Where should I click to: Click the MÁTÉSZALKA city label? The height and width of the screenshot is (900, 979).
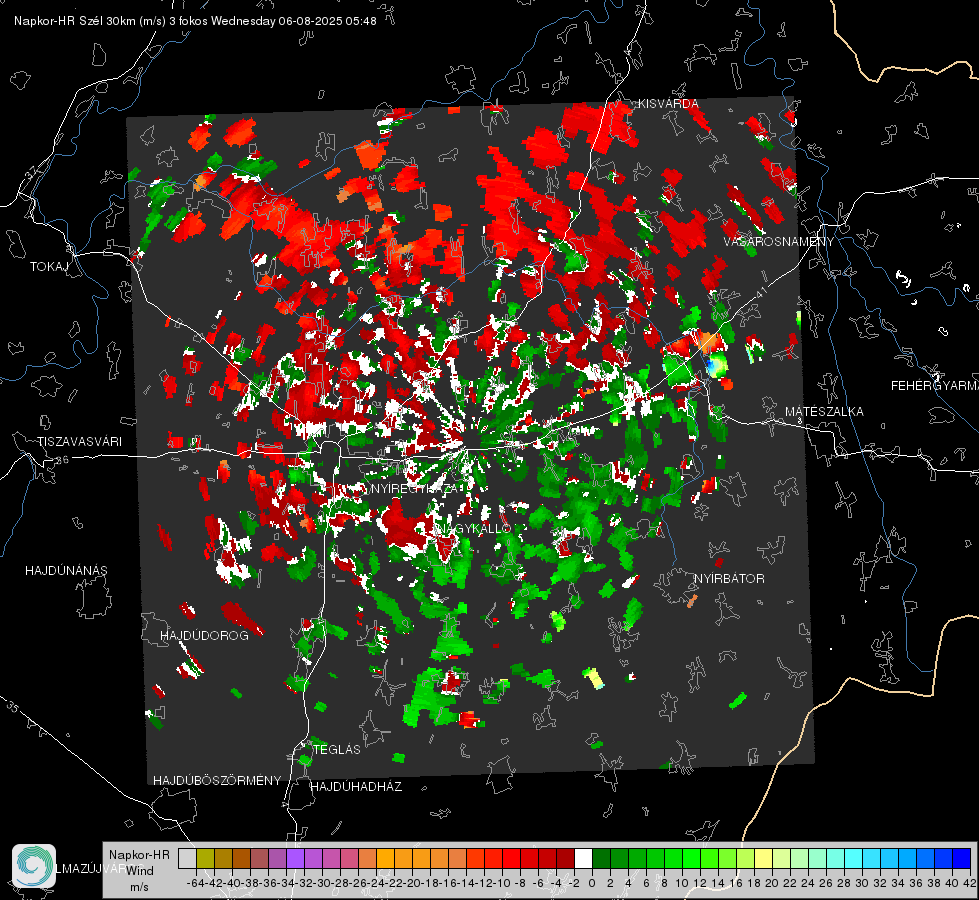click(x=824, y=412)
